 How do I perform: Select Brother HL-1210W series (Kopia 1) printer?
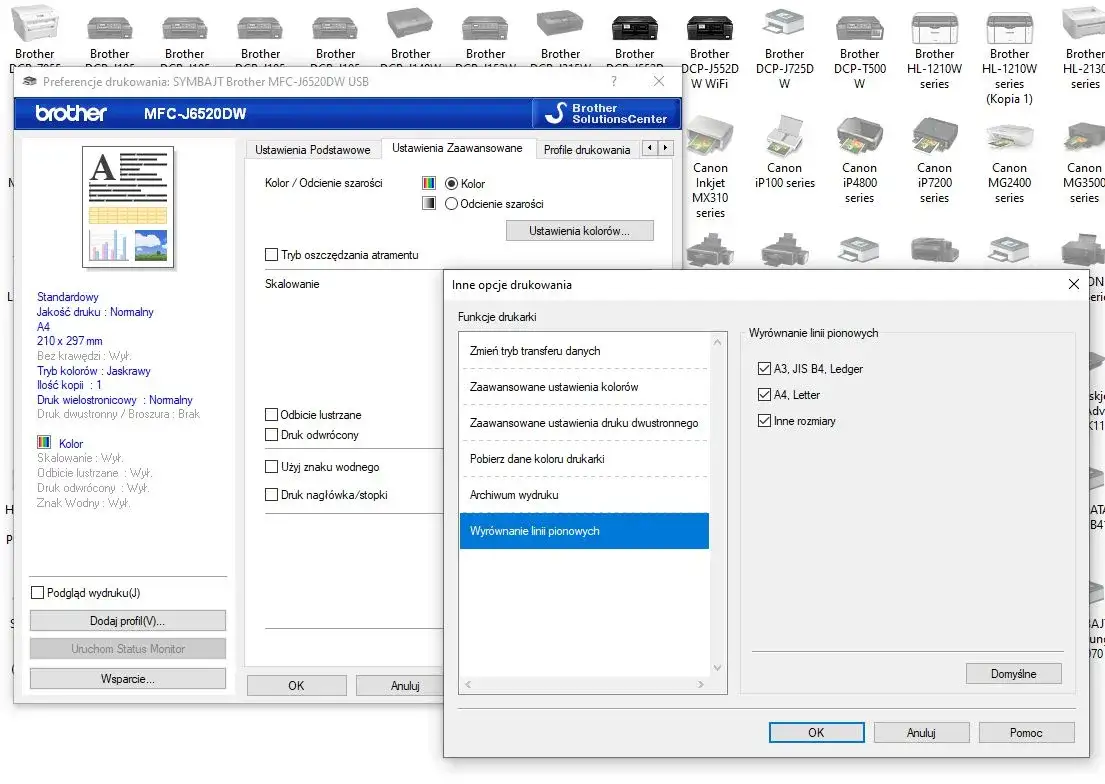click(1009, 57)
